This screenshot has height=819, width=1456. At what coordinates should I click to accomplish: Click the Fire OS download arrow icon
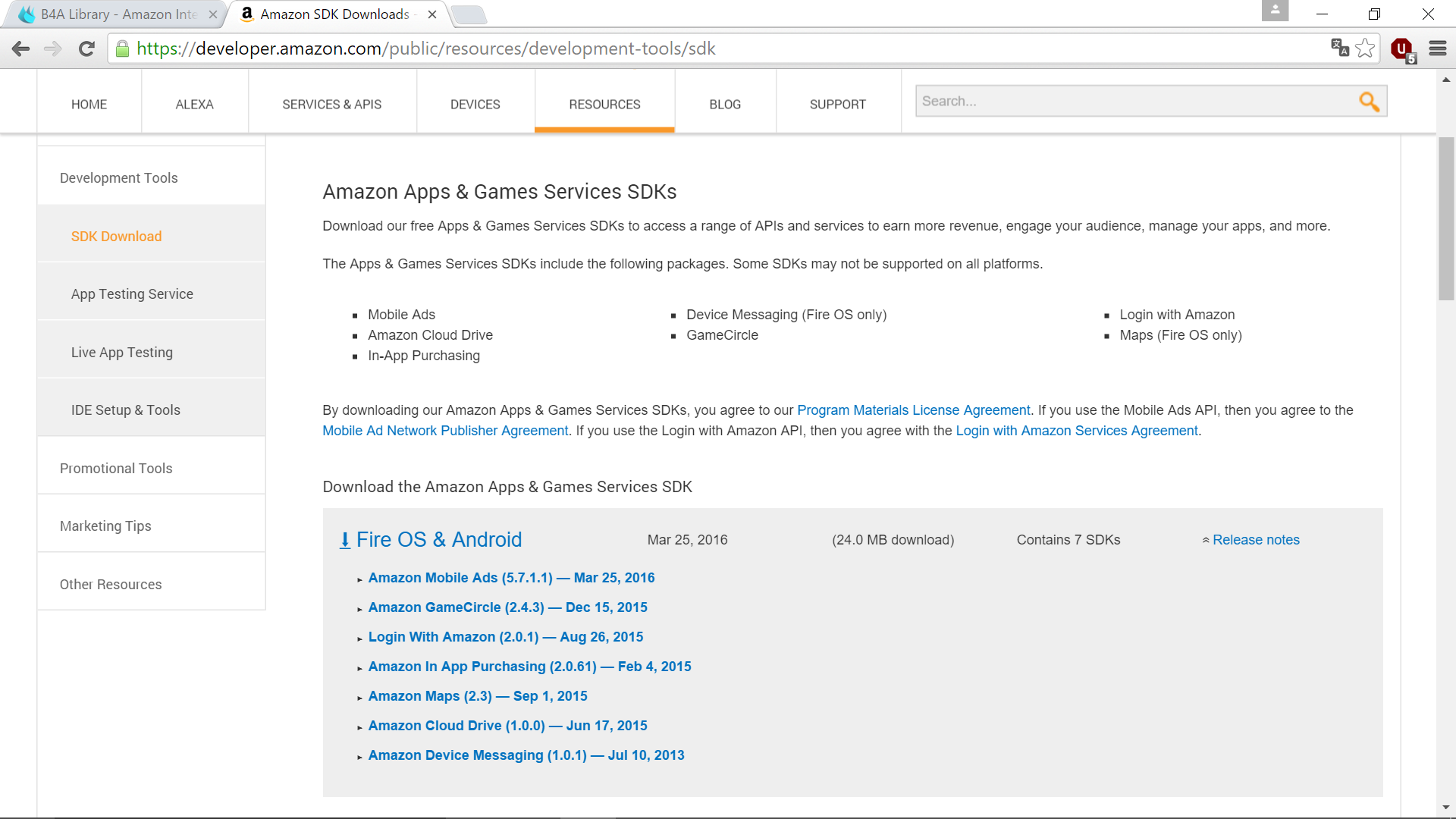[x=344, y=540]
